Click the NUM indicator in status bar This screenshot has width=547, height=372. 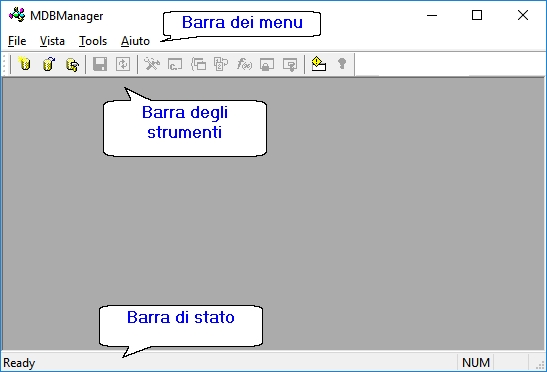476,363
